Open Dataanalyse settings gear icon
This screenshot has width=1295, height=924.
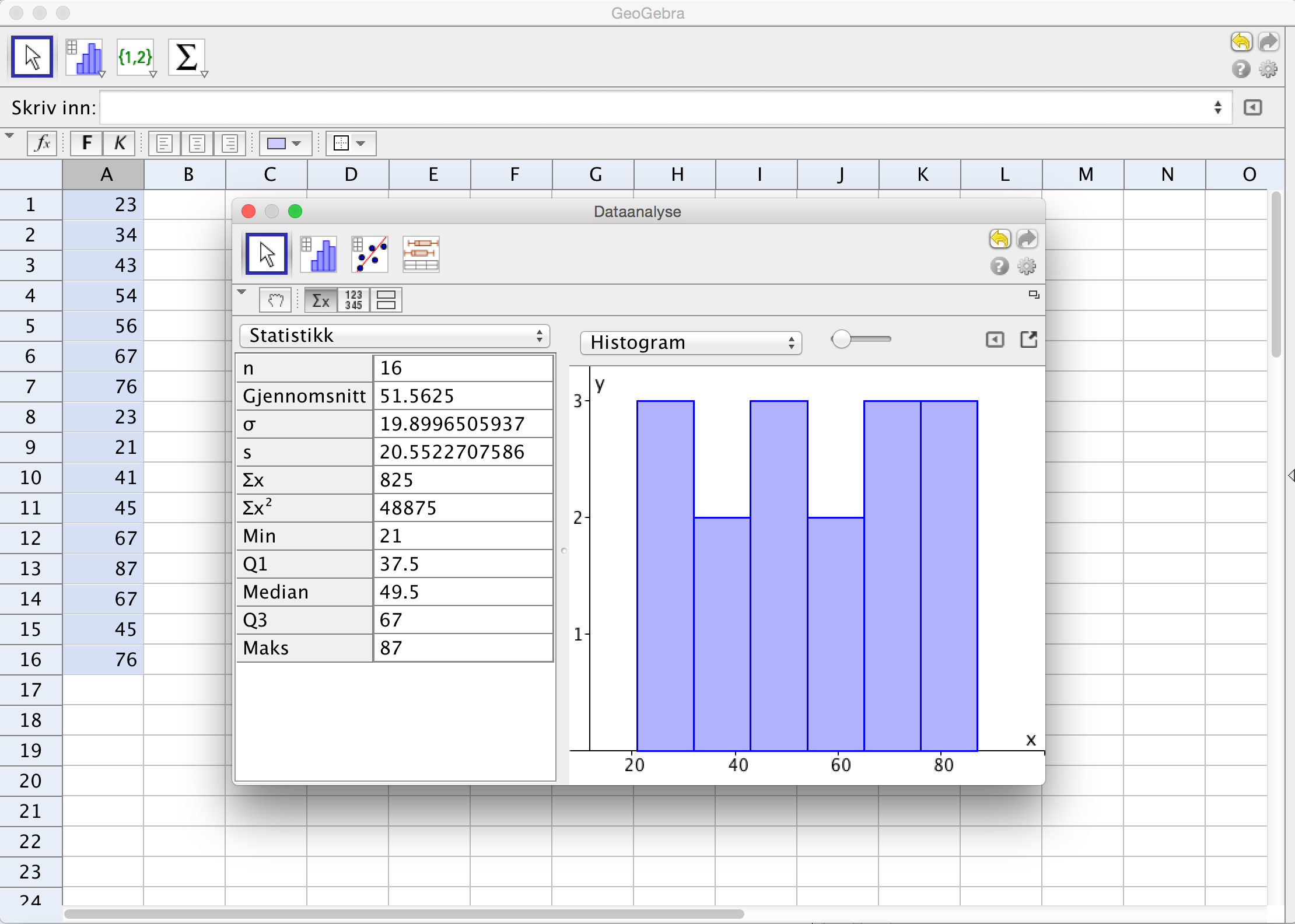(x=1027, y=267)
